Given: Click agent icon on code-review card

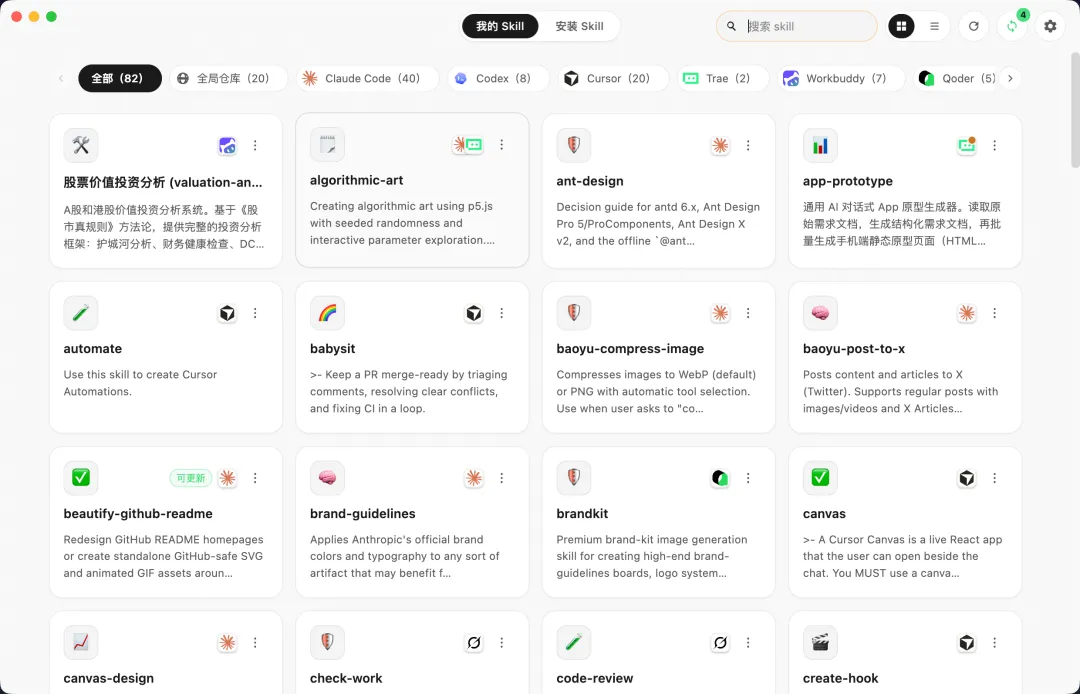Looking at the screenshot, I should [x=720, y=642].
